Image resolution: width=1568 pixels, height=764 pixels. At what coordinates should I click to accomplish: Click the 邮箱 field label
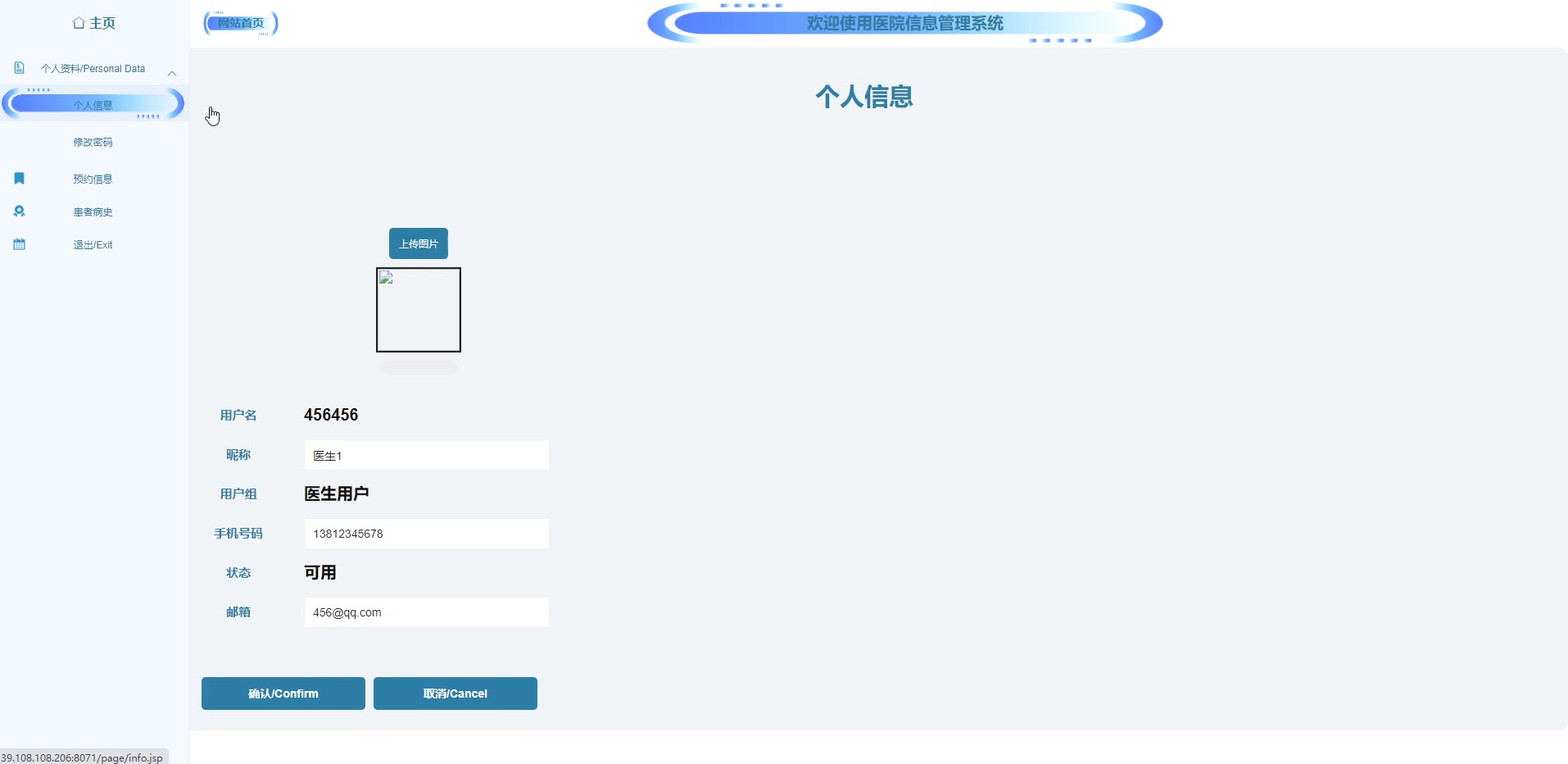(238, 612)
